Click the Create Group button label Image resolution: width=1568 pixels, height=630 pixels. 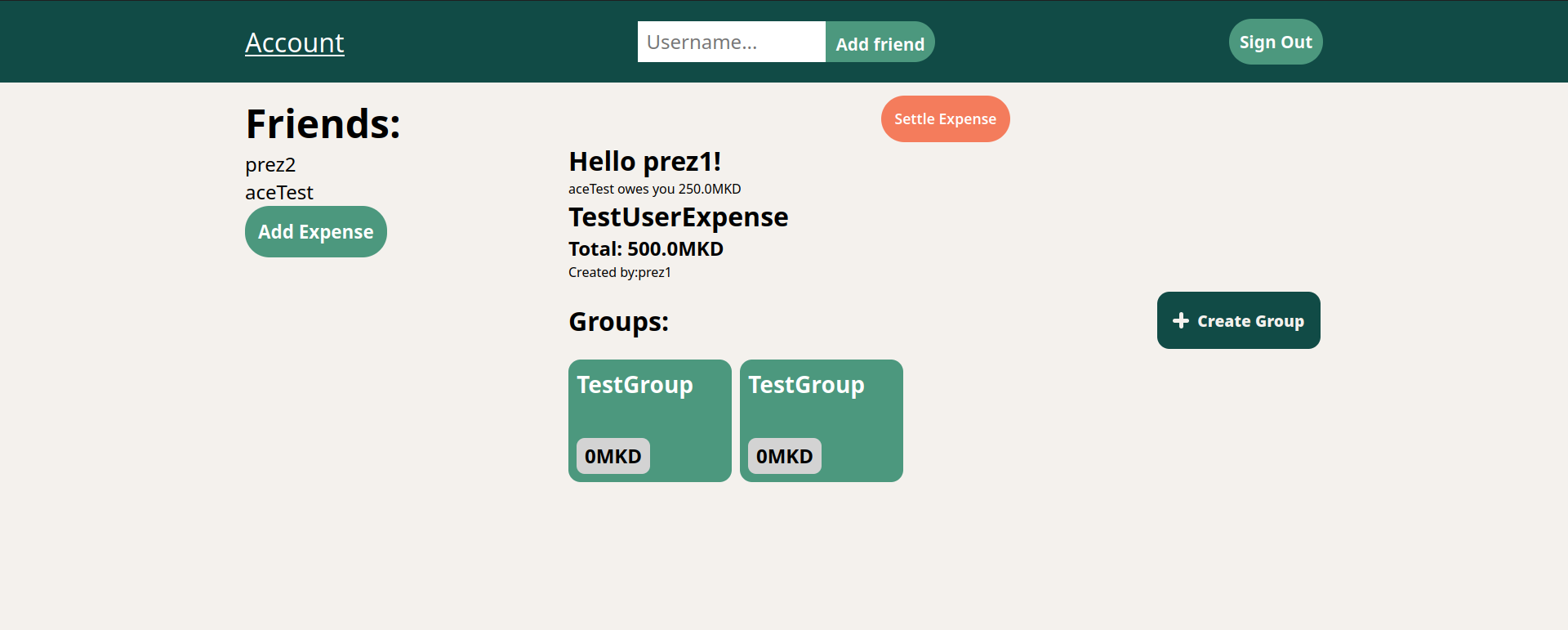[x=1250, y=321]
